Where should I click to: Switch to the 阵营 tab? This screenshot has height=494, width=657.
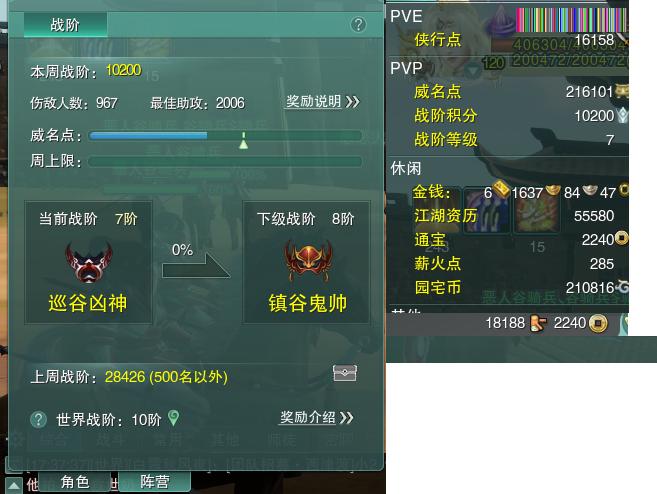tap(155, 482)
